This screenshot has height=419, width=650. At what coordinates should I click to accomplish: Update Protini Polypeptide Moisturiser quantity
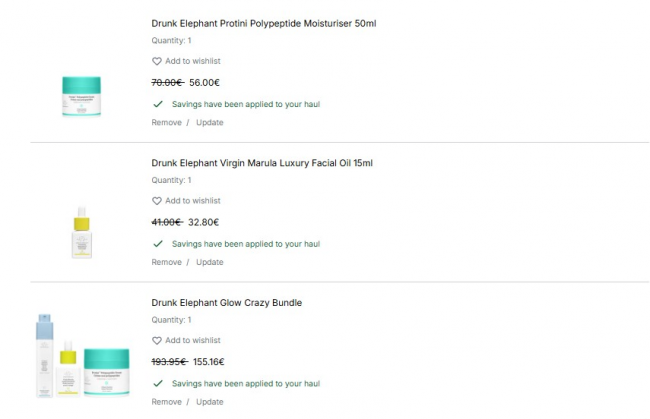(x=210, y=123)
